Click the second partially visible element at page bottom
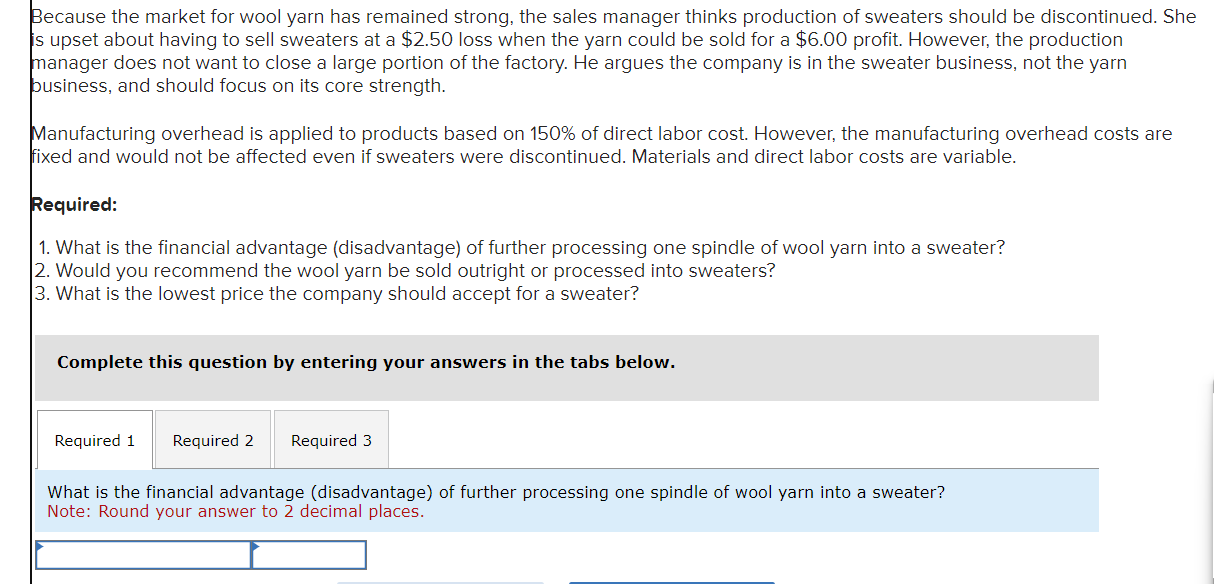The width and height of the screenshot is (1214, 584). coord(671,582)
